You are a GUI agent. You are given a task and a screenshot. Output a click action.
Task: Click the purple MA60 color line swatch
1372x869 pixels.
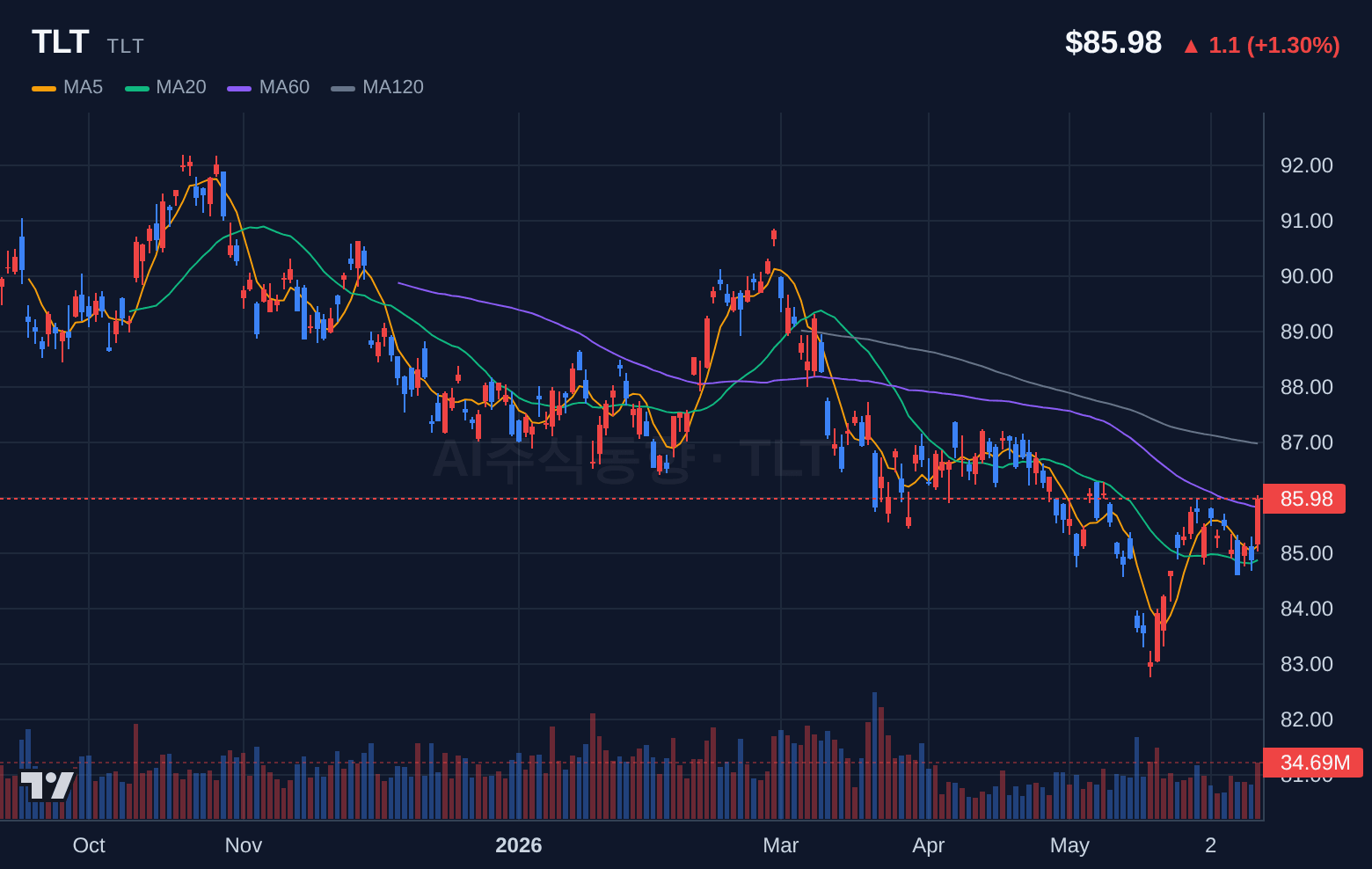[x=239, y=88]
